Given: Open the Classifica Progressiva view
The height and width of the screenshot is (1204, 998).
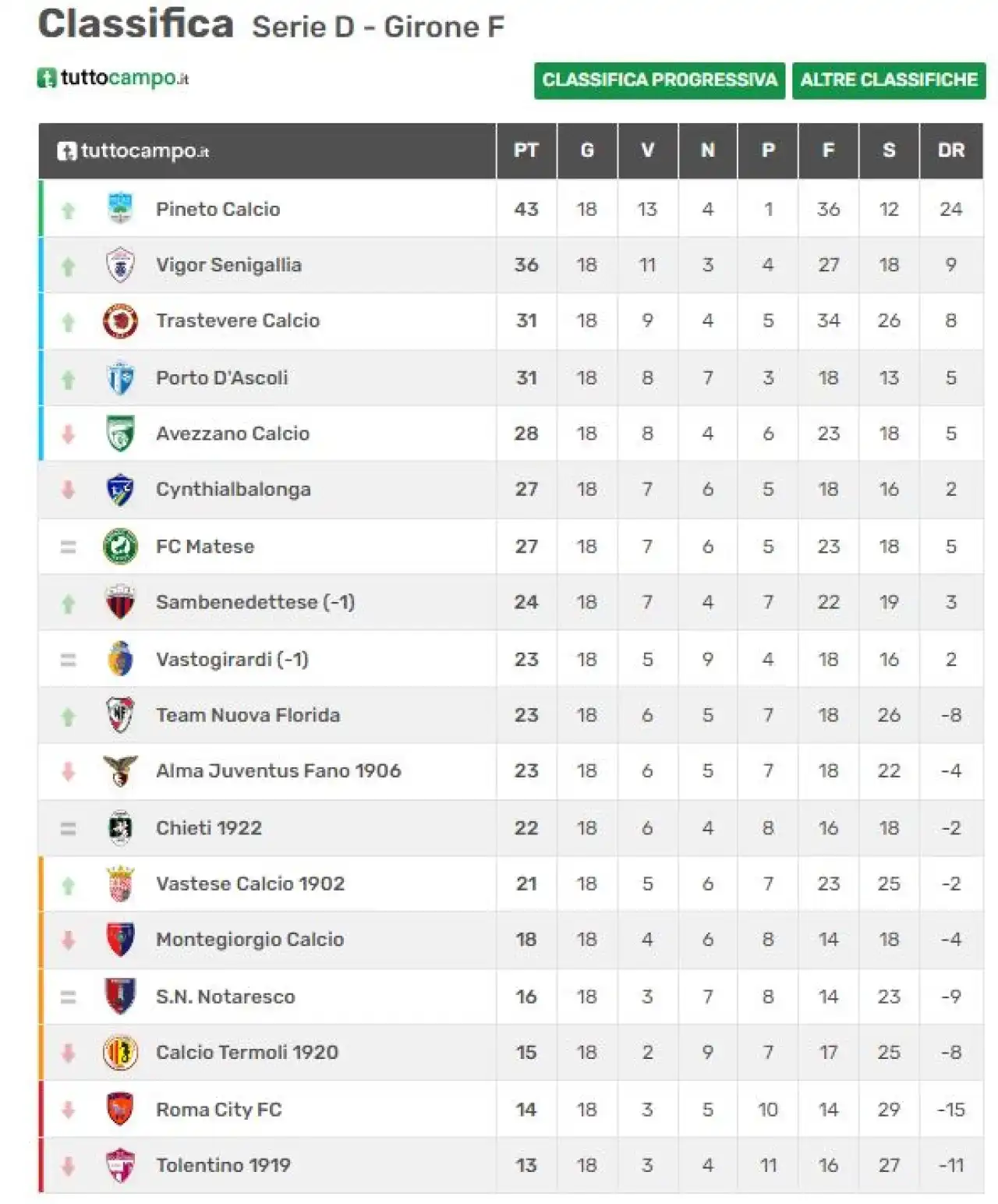Looking at the screenshot, I should pyautogui.click(x=660, y=80).
